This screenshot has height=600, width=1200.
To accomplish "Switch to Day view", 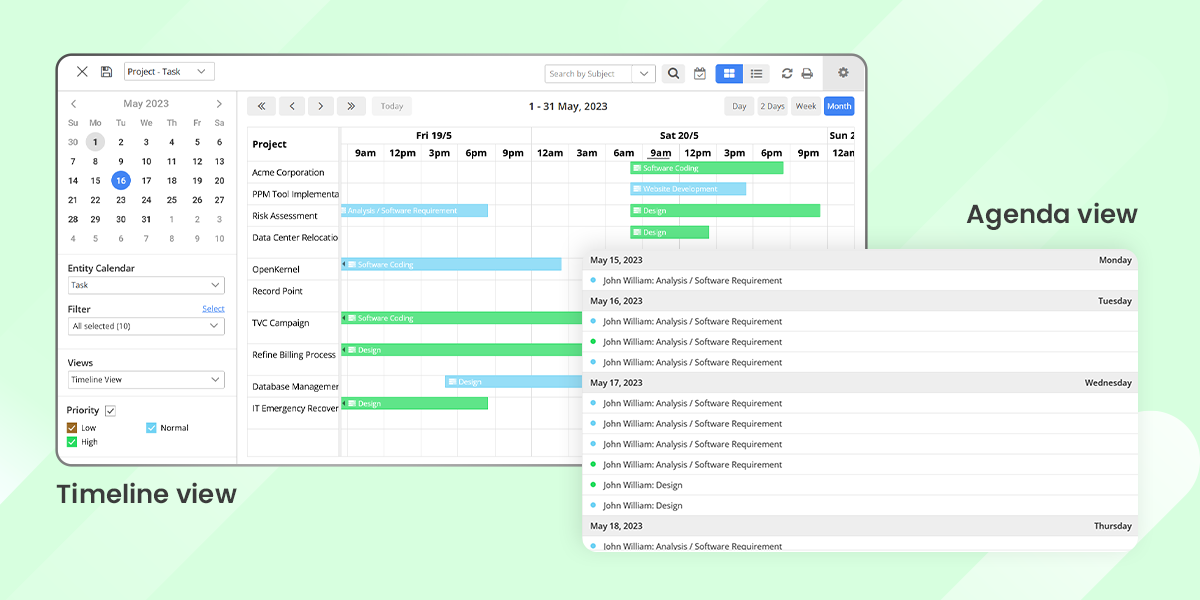I will tap(739, 106).
